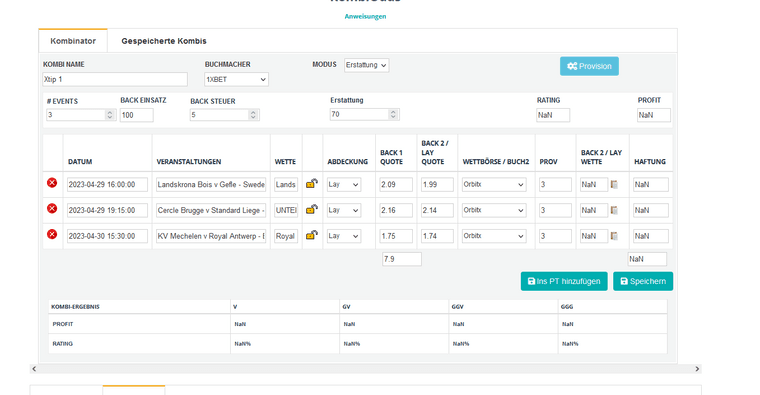Click Ins PT hinzufügen button
Screen dimensions: 760x395
coord(564,281)
